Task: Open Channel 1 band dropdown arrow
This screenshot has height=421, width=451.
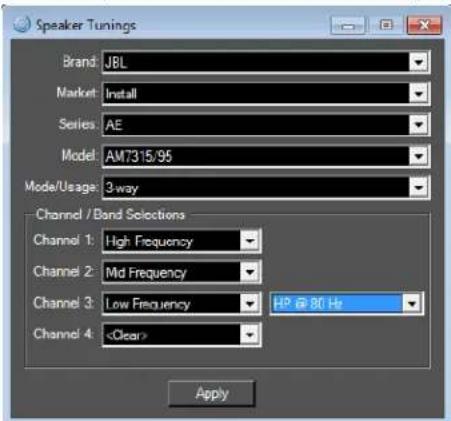Action: 250,241
